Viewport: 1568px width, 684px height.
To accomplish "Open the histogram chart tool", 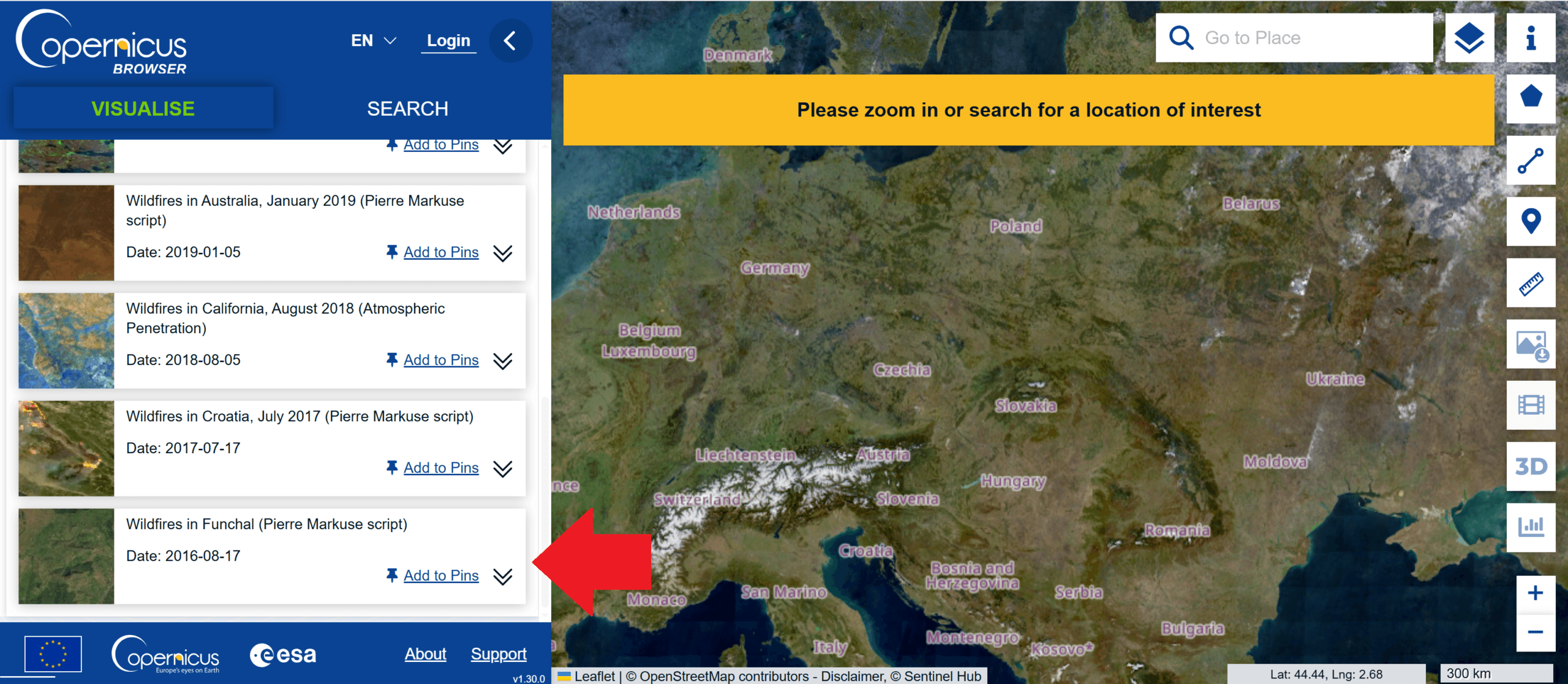I will pyautogui.click(x=1530, y=527).
